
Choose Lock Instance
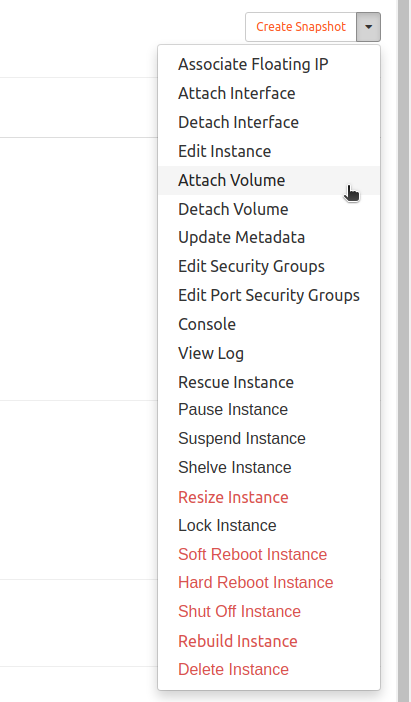269,526
